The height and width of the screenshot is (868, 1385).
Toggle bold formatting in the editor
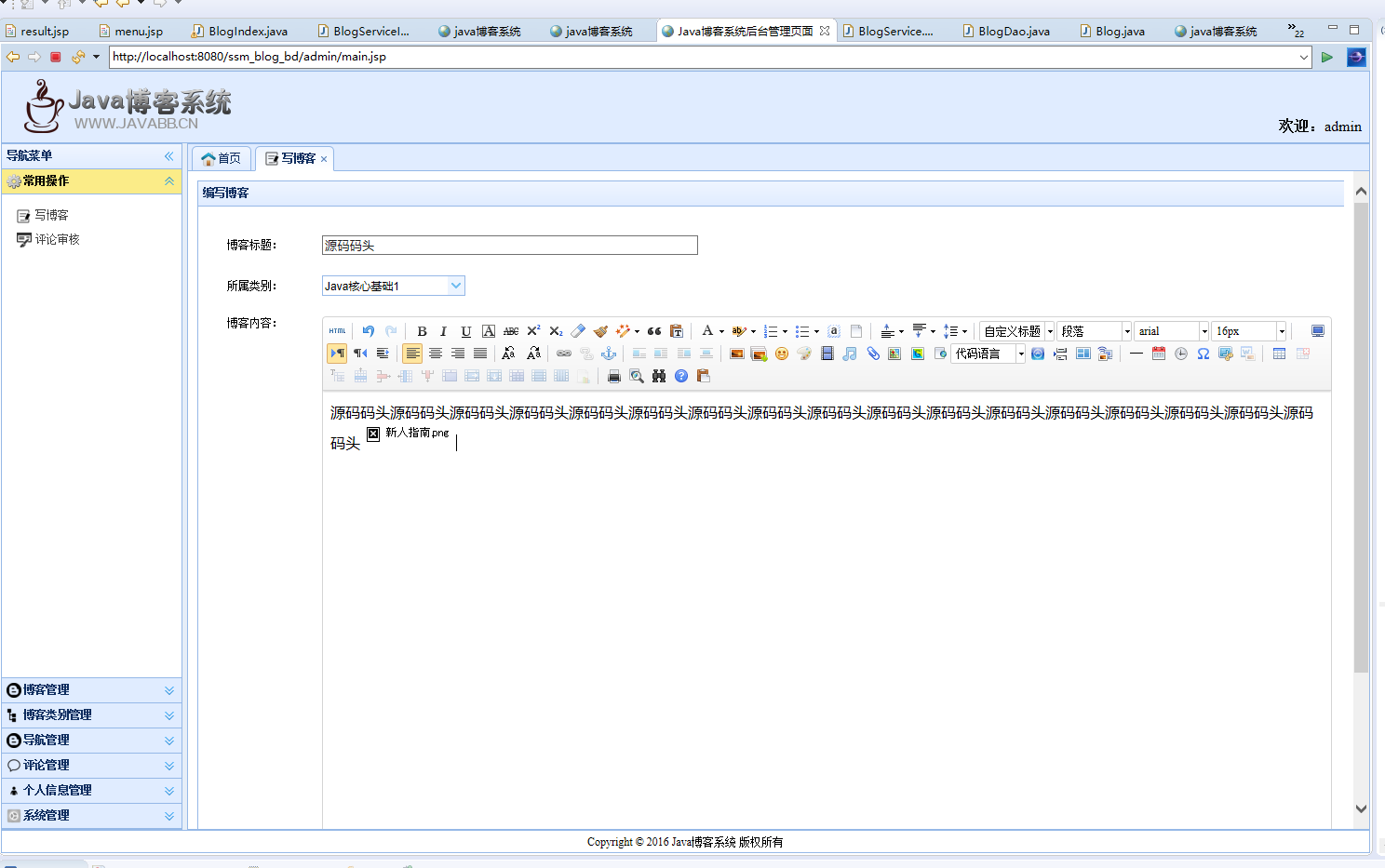pos(422,331)
